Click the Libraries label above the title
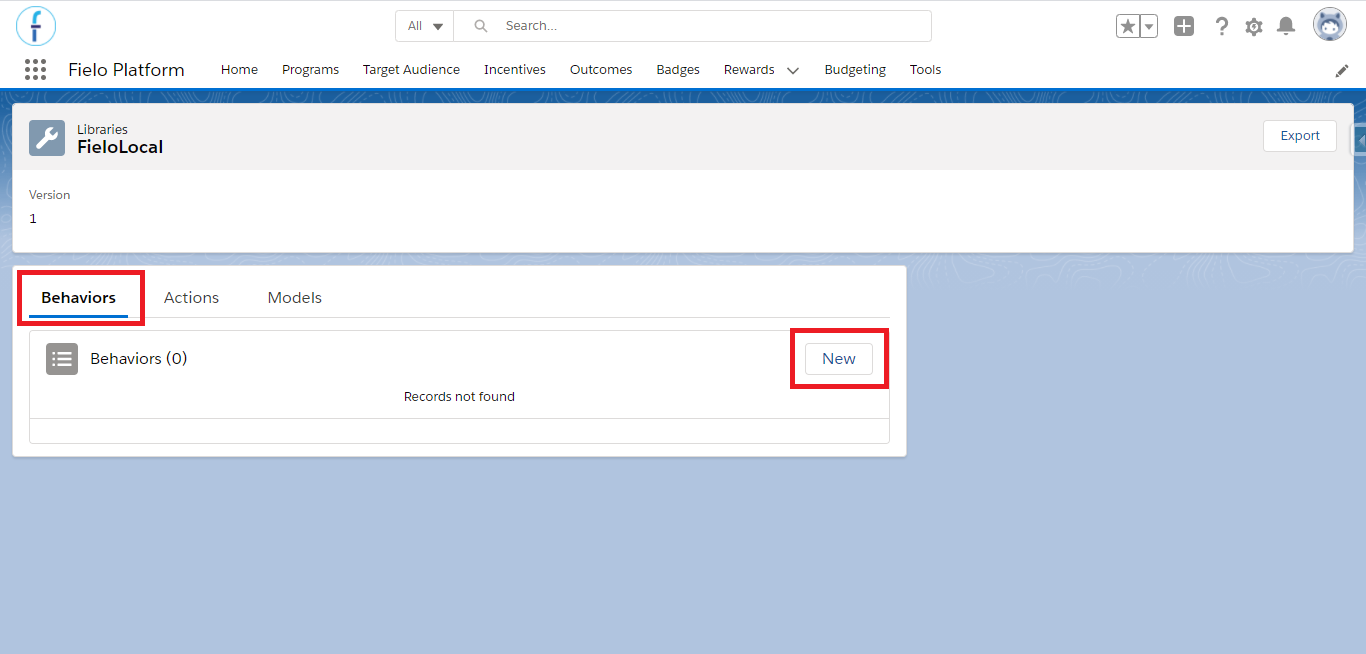The image size is (1366, 654). [102, 129]
